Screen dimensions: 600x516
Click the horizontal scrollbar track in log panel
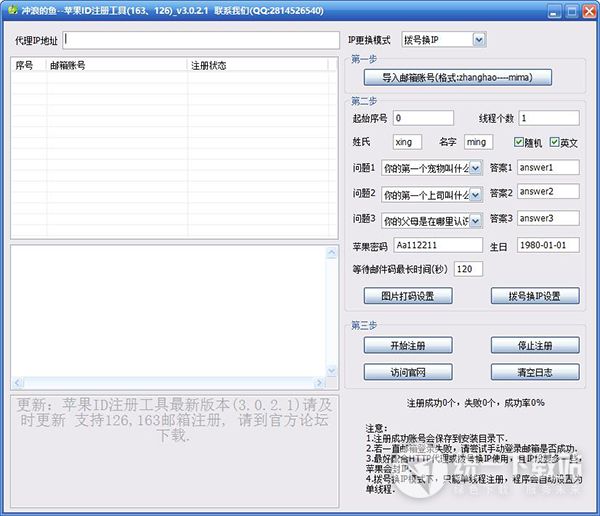[x=169, y=382]
